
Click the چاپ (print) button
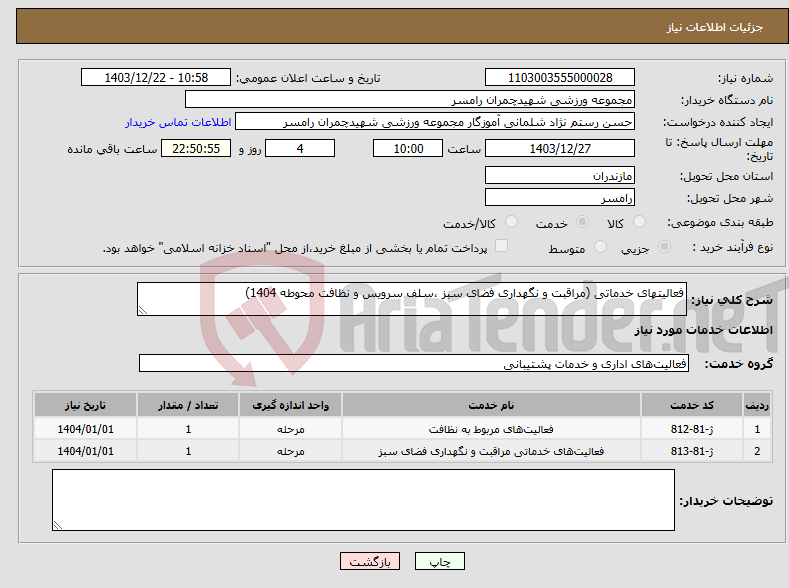pos(439,561)
